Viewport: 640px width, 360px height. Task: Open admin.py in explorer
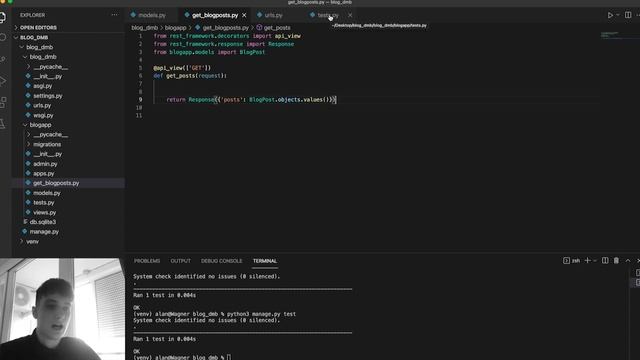point(45,164)
